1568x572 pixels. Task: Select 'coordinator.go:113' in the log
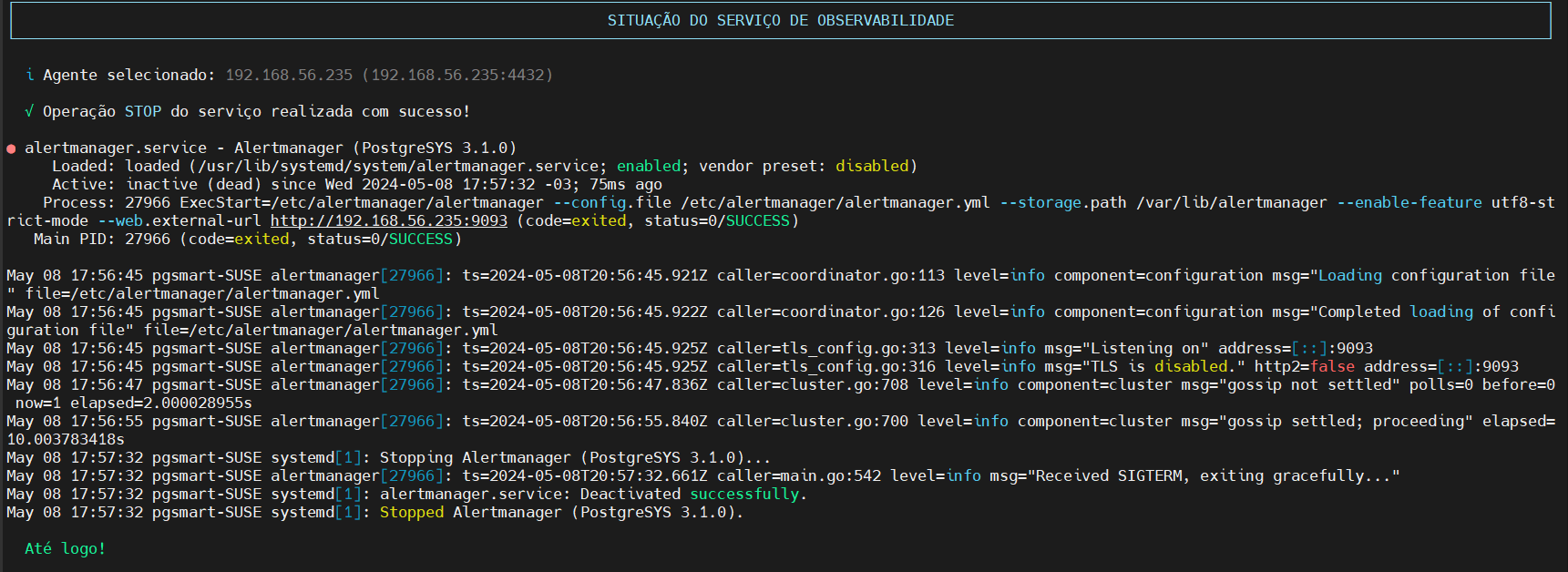(863, 275)
